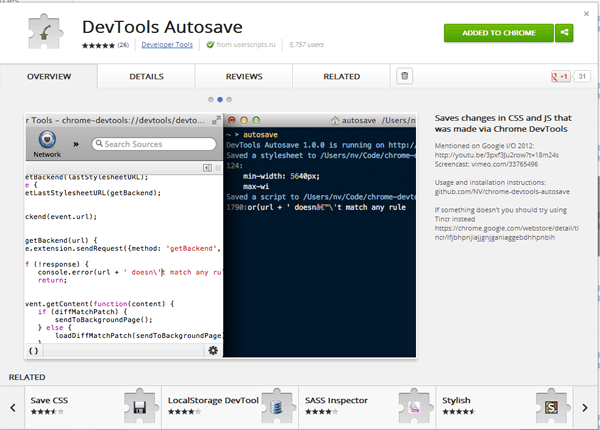Click the trash can remove icon

pos(404,76)
